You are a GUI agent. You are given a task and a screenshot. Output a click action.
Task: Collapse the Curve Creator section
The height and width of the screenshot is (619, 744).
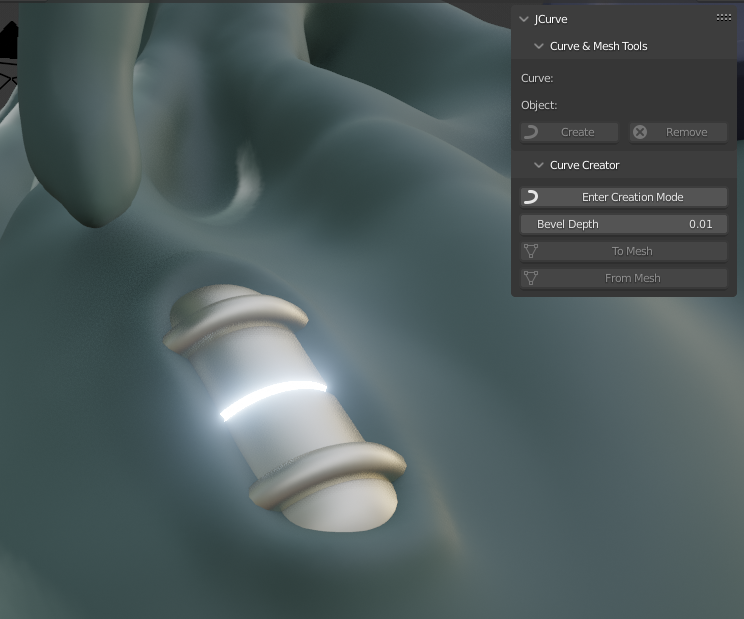point(539,165)
